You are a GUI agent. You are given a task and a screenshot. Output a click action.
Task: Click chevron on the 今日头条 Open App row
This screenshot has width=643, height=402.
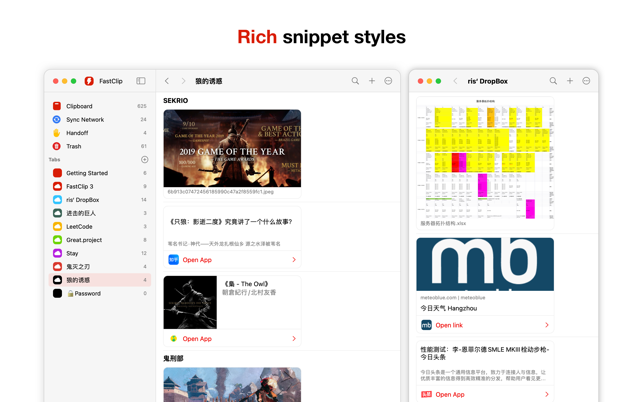pos(547,394)
